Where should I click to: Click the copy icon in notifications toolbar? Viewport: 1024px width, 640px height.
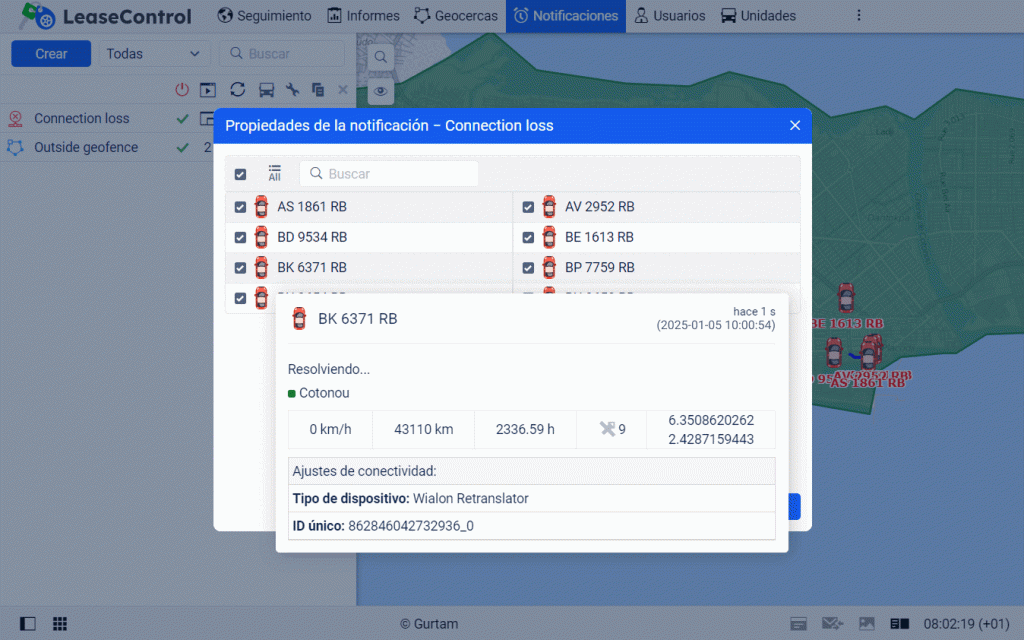pos(318,89)
